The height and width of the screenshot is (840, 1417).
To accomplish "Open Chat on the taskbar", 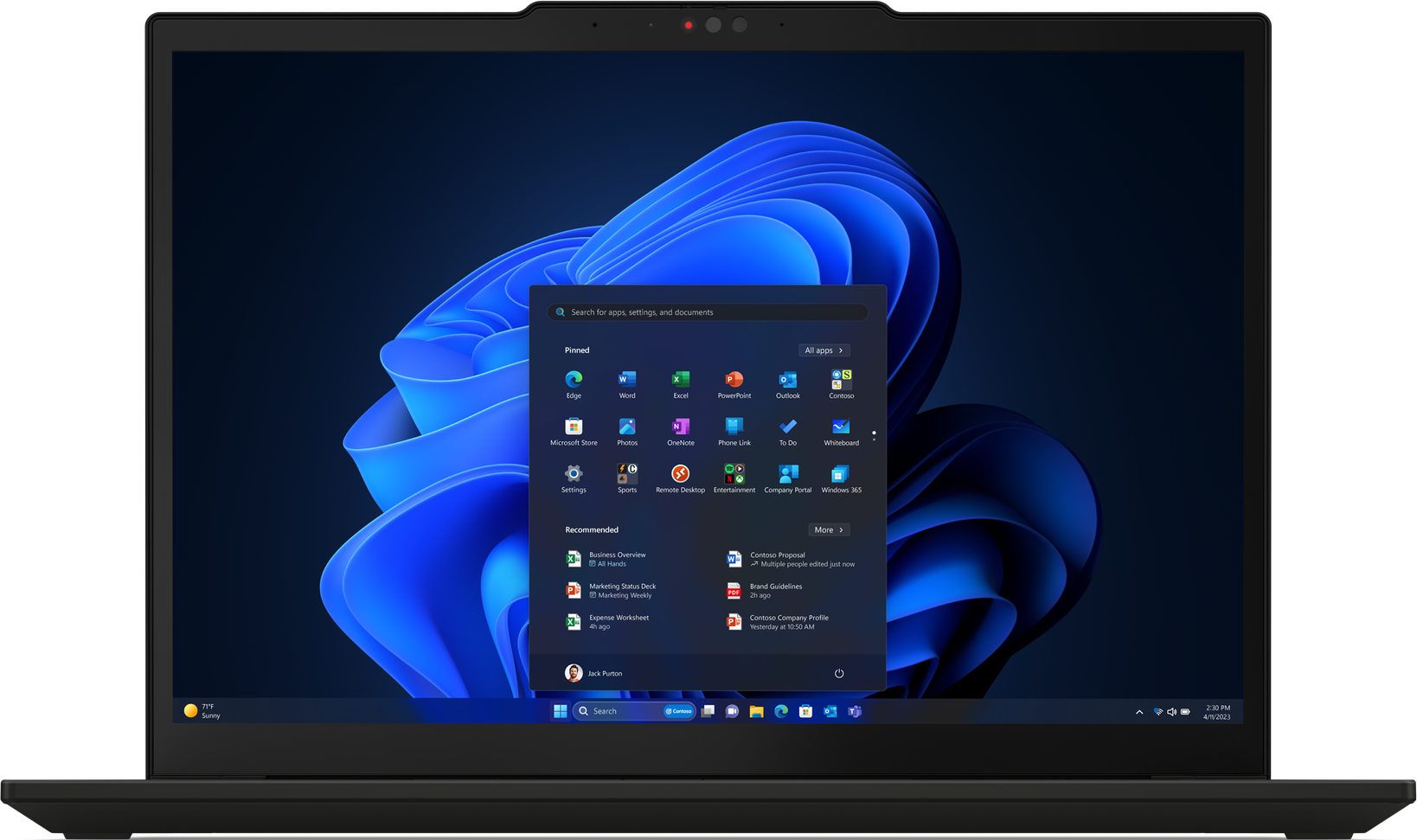I will [732, 711].
